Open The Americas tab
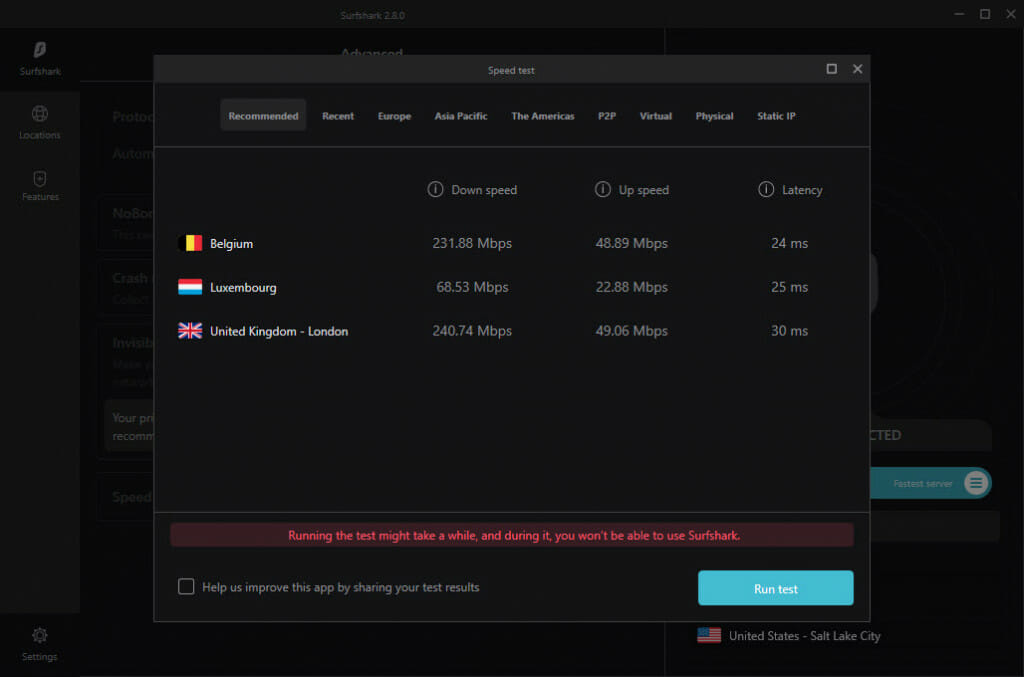The image size is (1024, 677). coord(543,116)
